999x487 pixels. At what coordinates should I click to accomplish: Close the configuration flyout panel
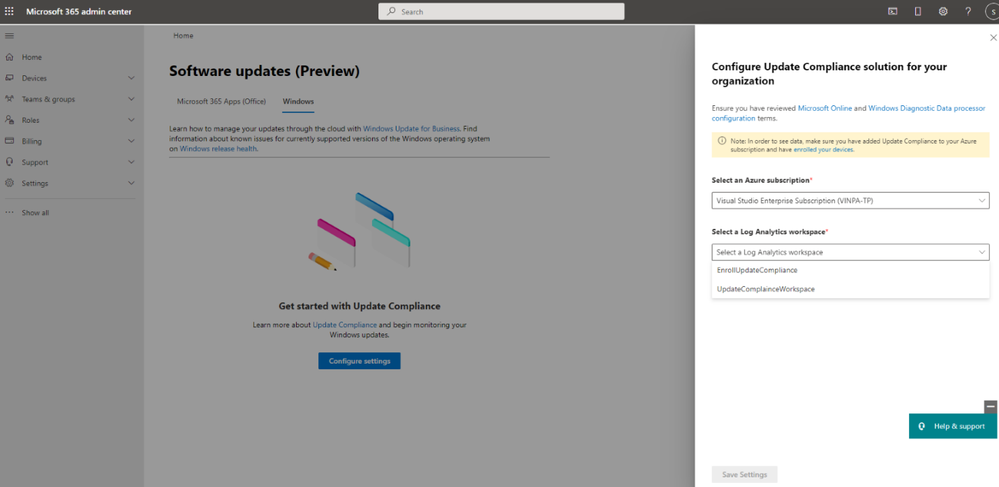[x=993, y=38]
